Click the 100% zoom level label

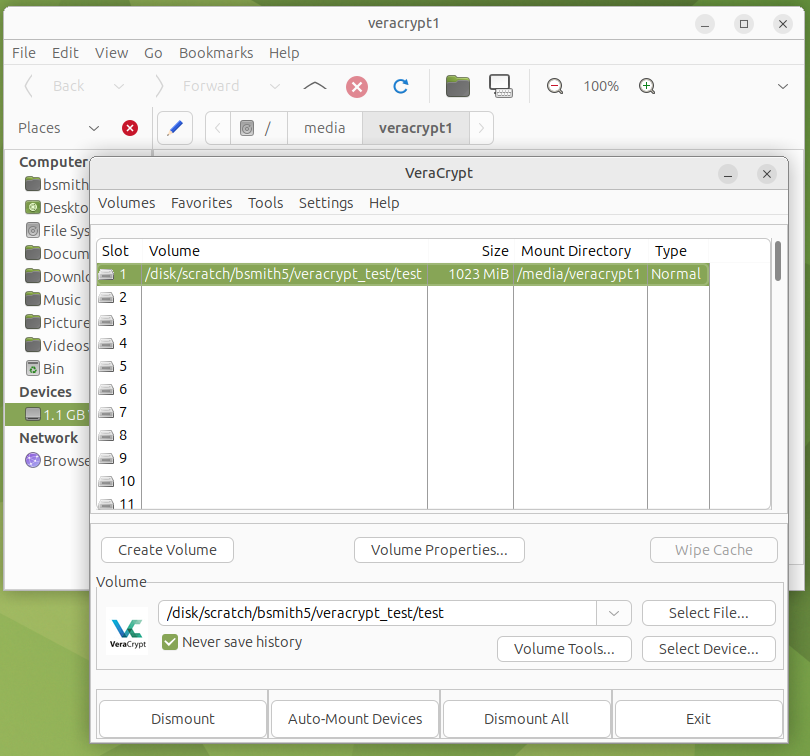601,86
